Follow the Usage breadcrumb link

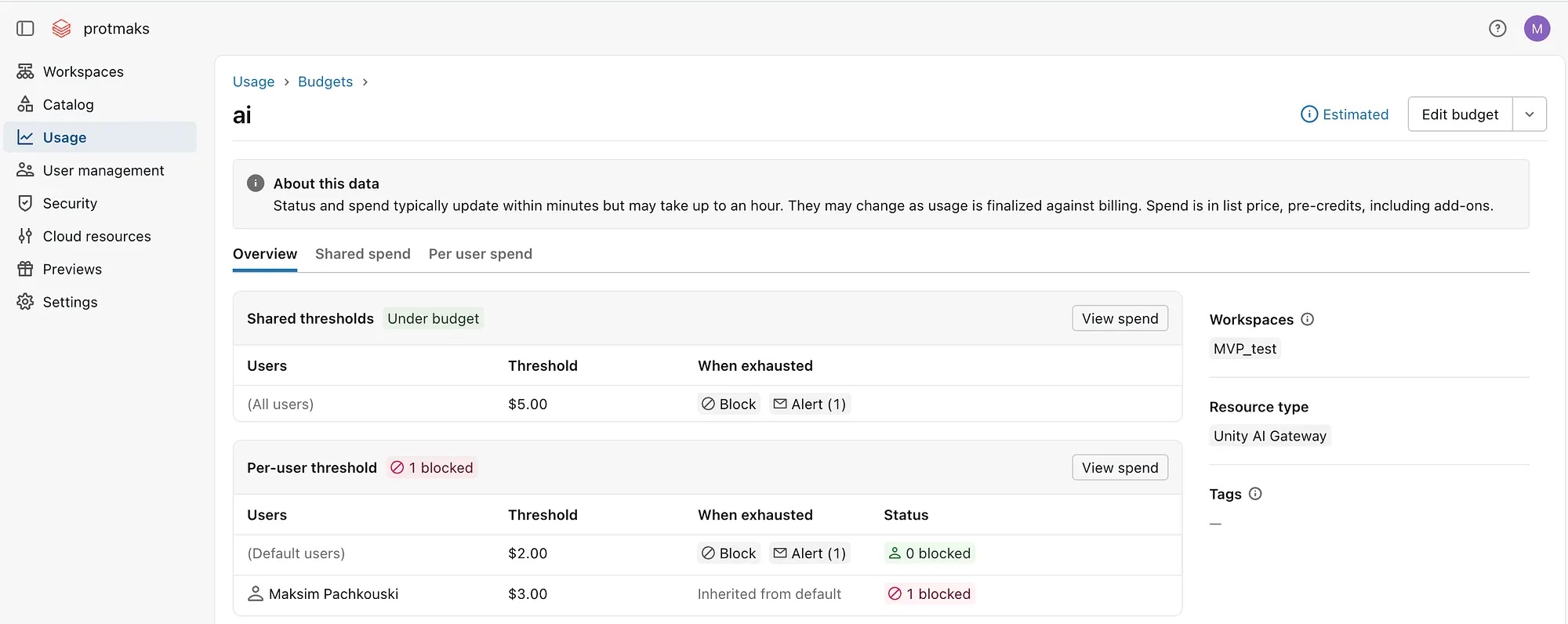click(253, 82)
